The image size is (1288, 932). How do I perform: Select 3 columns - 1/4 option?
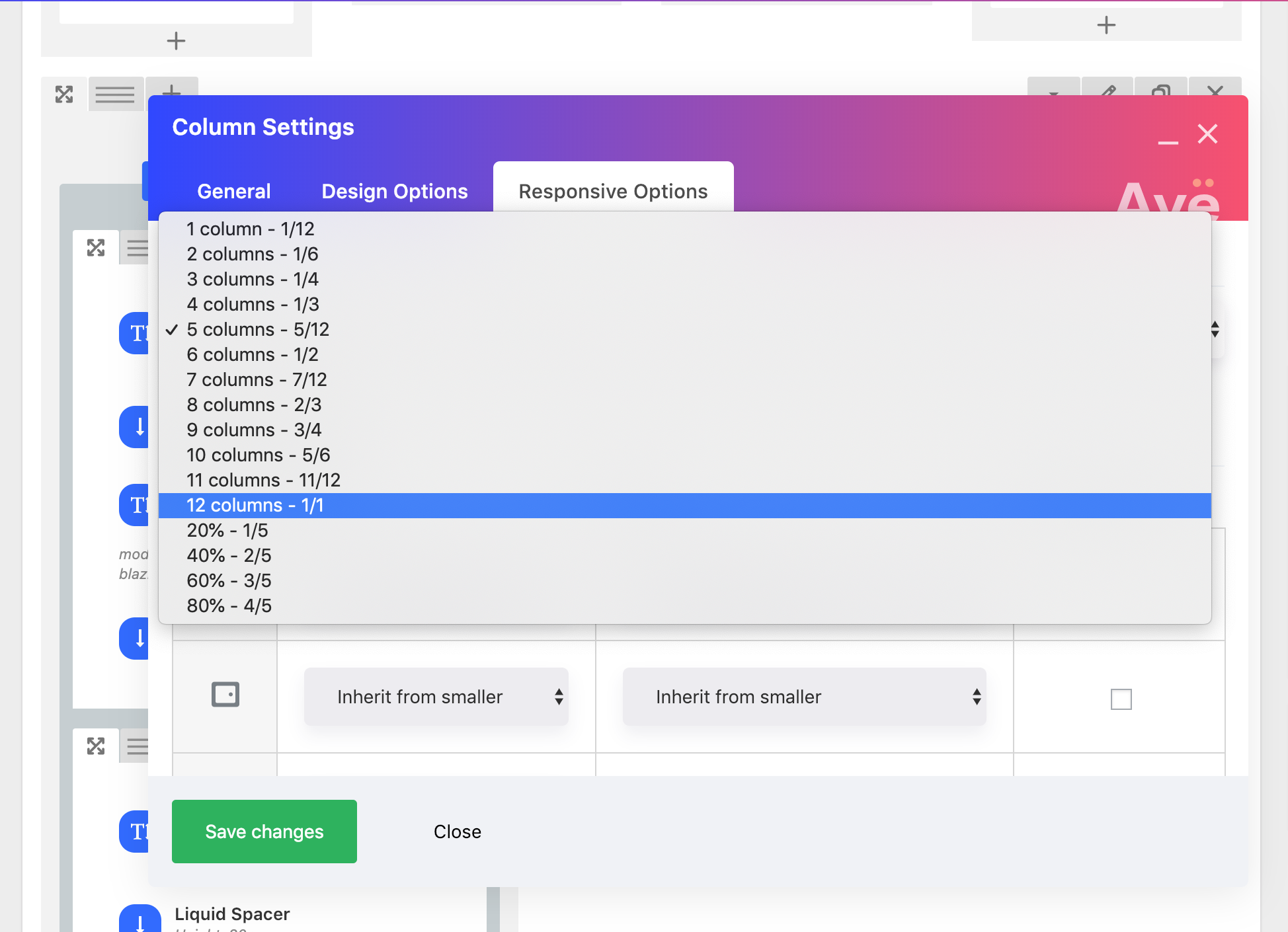[x=253, y=280]
